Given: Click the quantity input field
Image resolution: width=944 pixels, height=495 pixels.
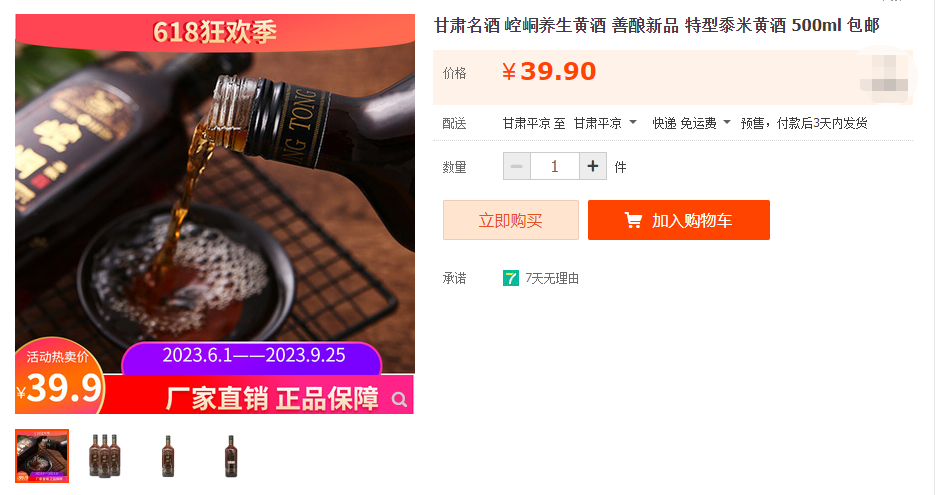Looking at the screenshot, I should 554,166.
